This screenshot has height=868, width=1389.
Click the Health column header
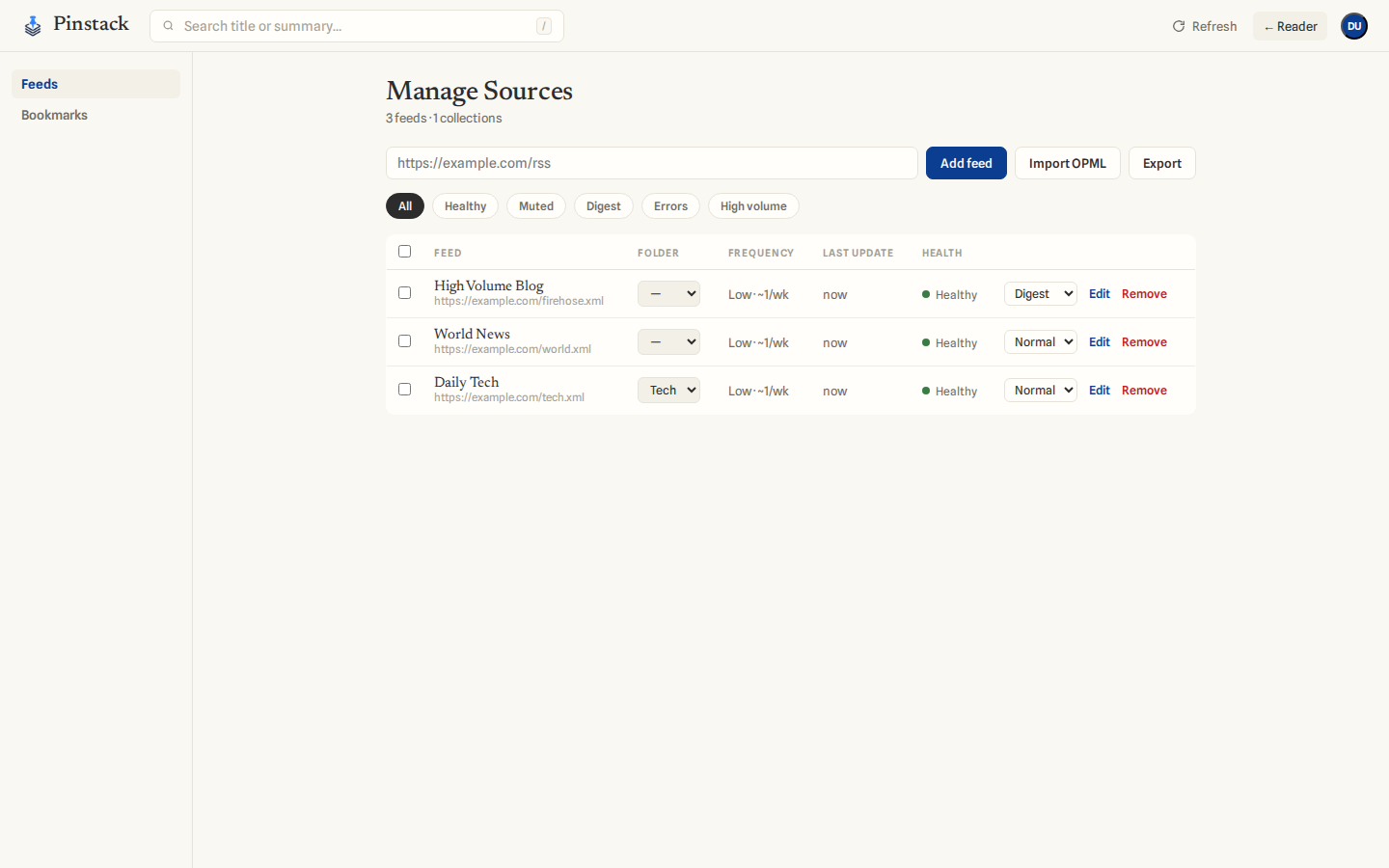941,253
